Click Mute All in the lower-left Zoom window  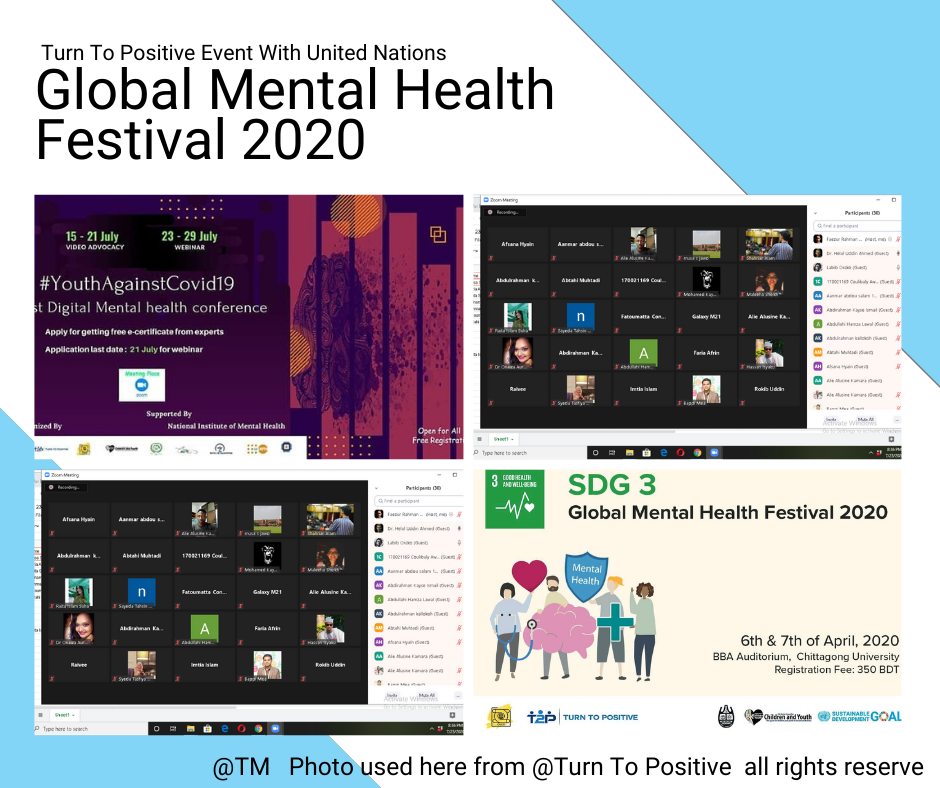coord(427,695)
